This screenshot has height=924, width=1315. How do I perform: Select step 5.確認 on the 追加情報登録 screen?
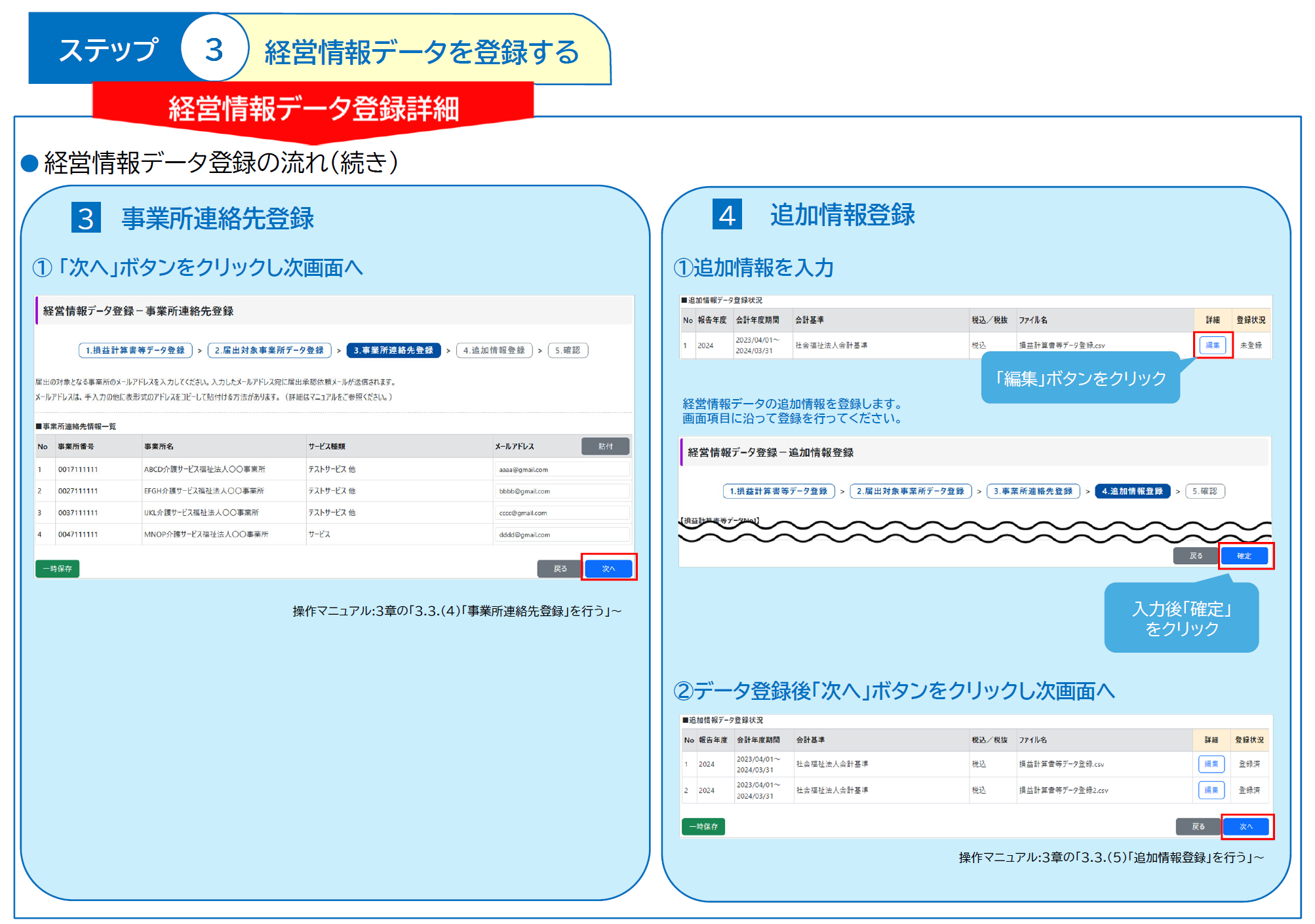coord(1205,491)
